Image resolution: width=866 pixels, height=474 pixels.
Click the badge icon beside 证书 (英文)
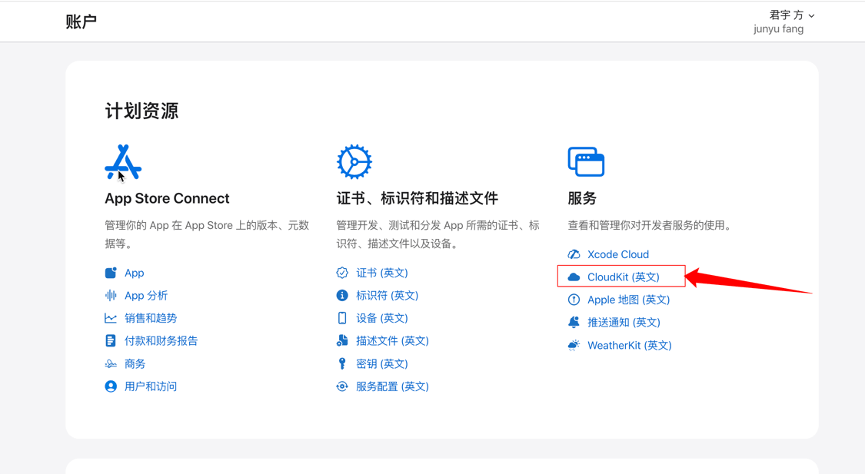tap(342, 273)
